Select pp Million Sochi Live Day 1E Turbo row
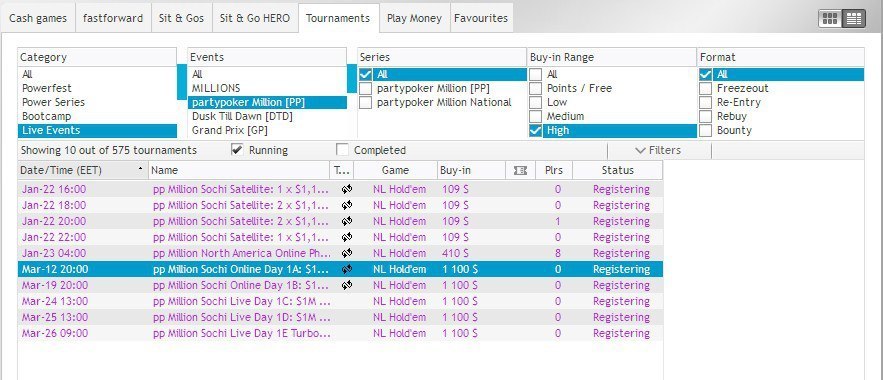The image size is (883, 380). 340,333
